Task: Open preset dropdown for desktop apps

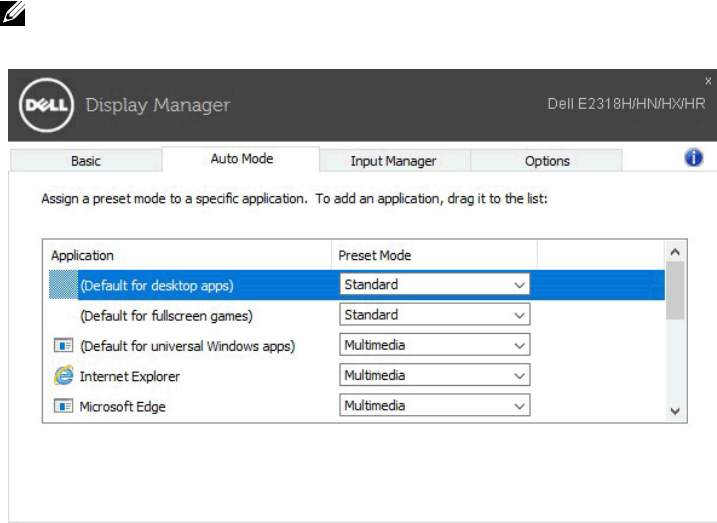Action: click(x=434, y=285)
